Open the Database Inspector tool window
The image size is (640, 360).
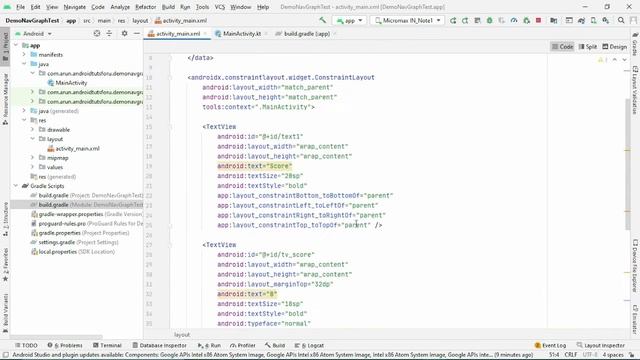point(159,345)
